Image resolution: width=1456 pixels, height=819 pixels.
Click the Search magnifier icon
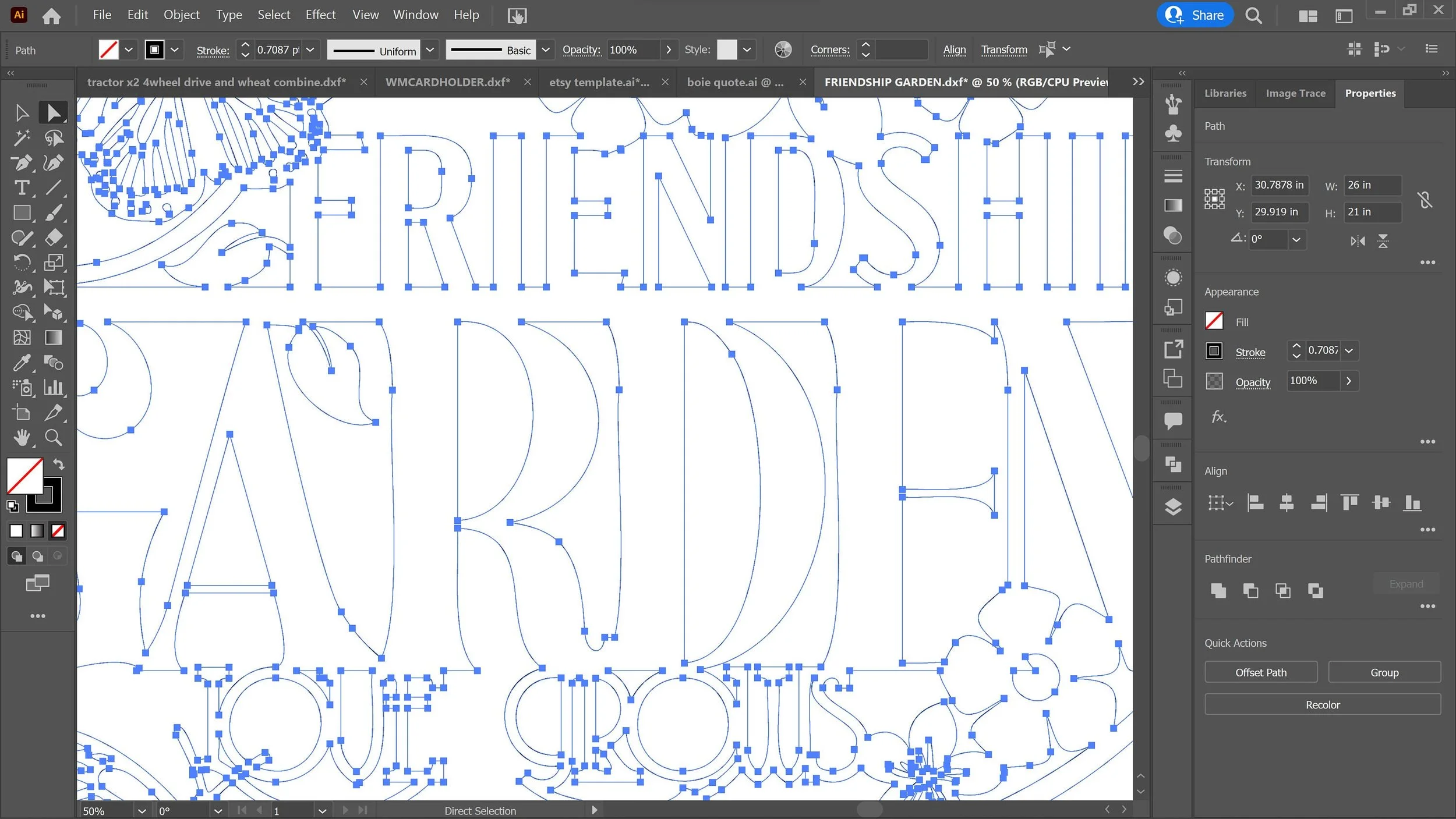(1253, 16)
